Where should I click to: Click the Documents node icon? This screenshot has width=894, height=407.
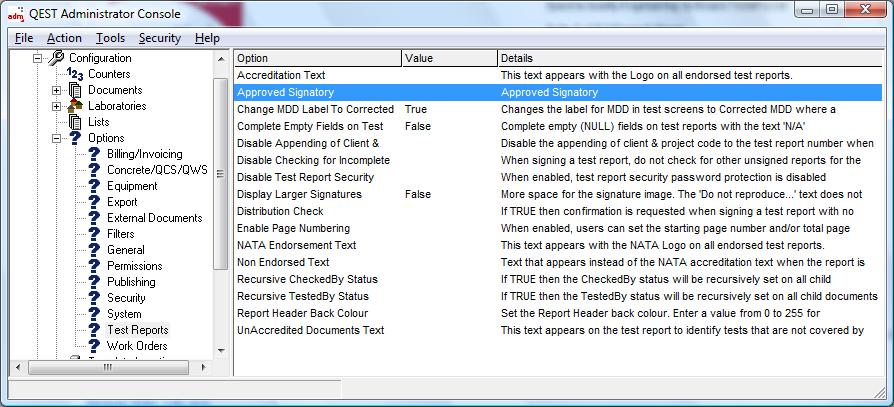click(x=75, y=90)
